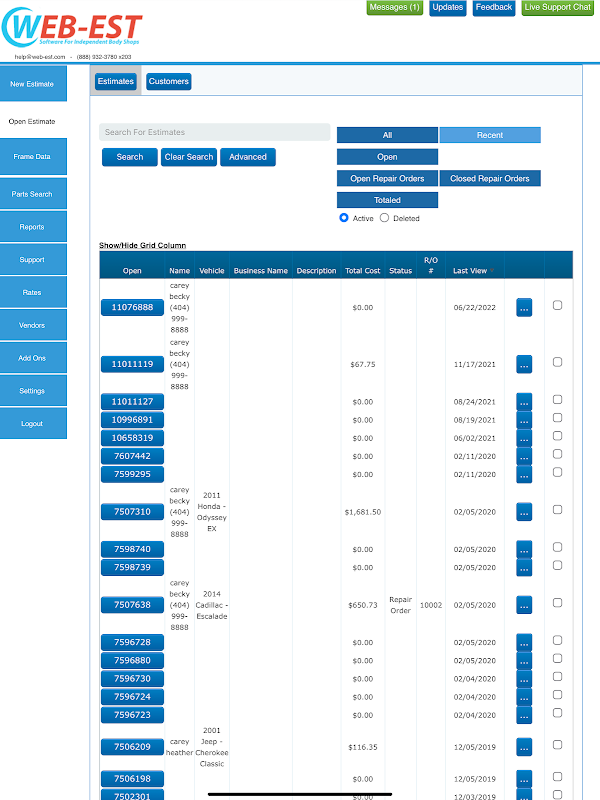Image resolution: width=600 pixels, height=800 pixels.
Task: Tick the checkbox for estimate 7599295
Action: [x=558, y=472]
